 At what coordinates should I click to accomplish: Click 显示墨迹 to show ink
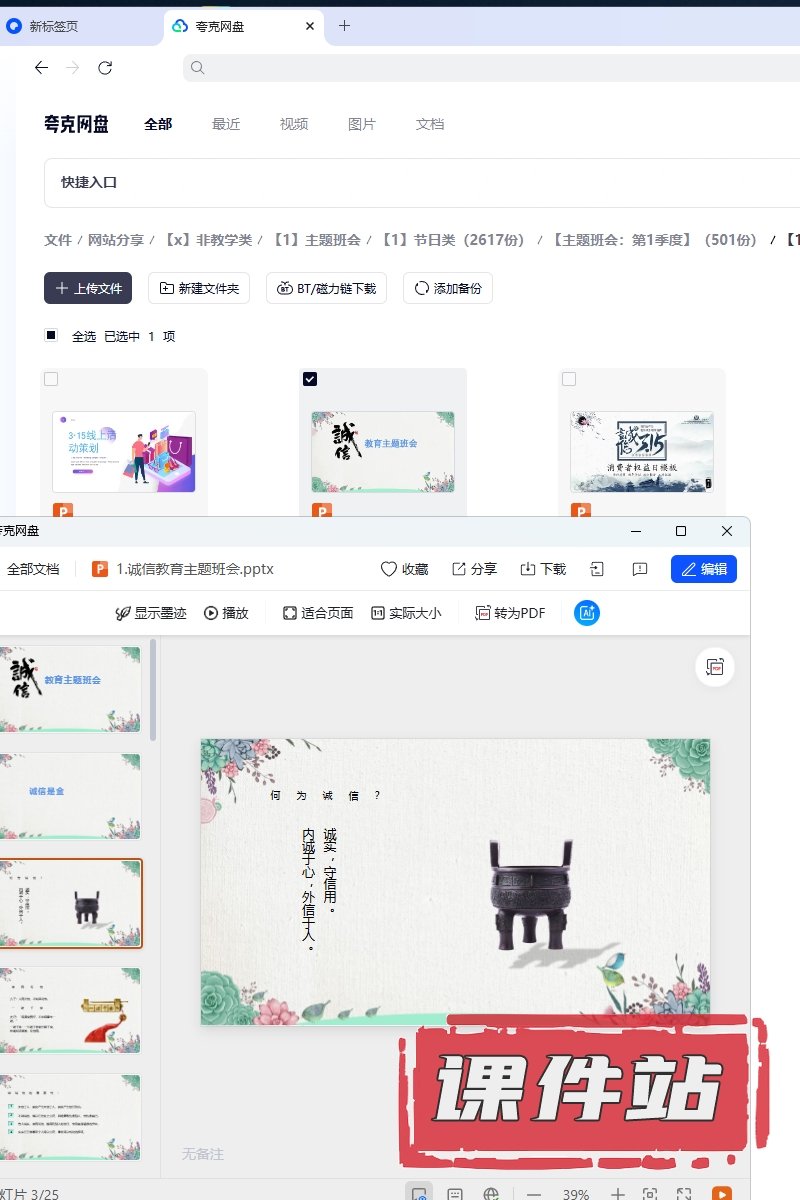[150, 613]
